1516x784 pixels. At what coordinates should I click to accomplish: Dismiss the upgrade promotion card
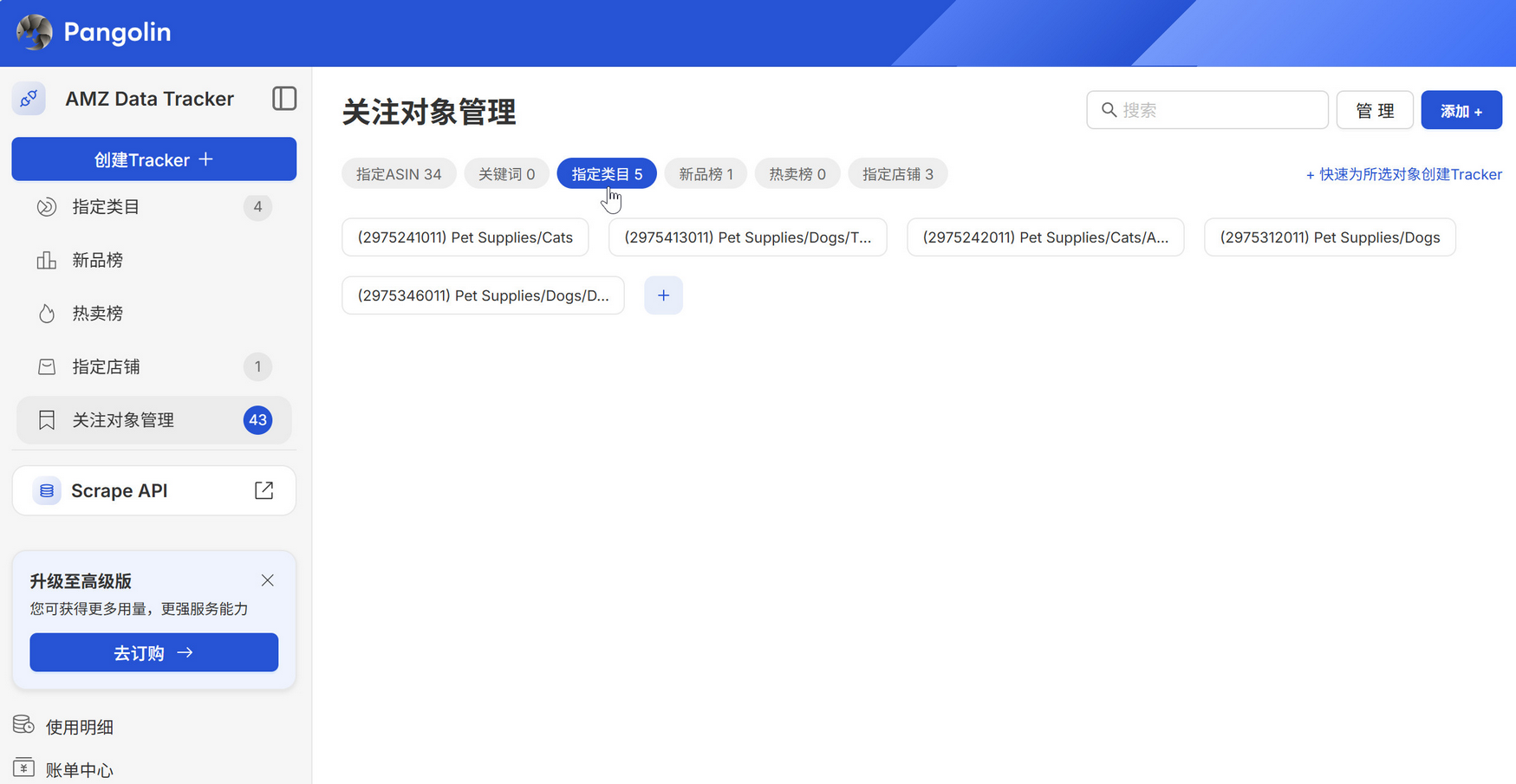point(267,580)
